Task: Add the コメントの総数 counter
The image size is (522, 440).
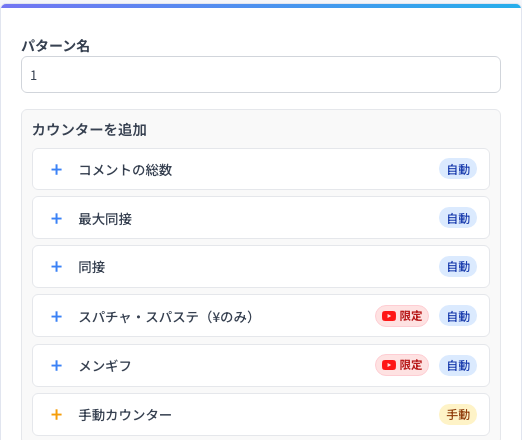Action: point(261,169)
